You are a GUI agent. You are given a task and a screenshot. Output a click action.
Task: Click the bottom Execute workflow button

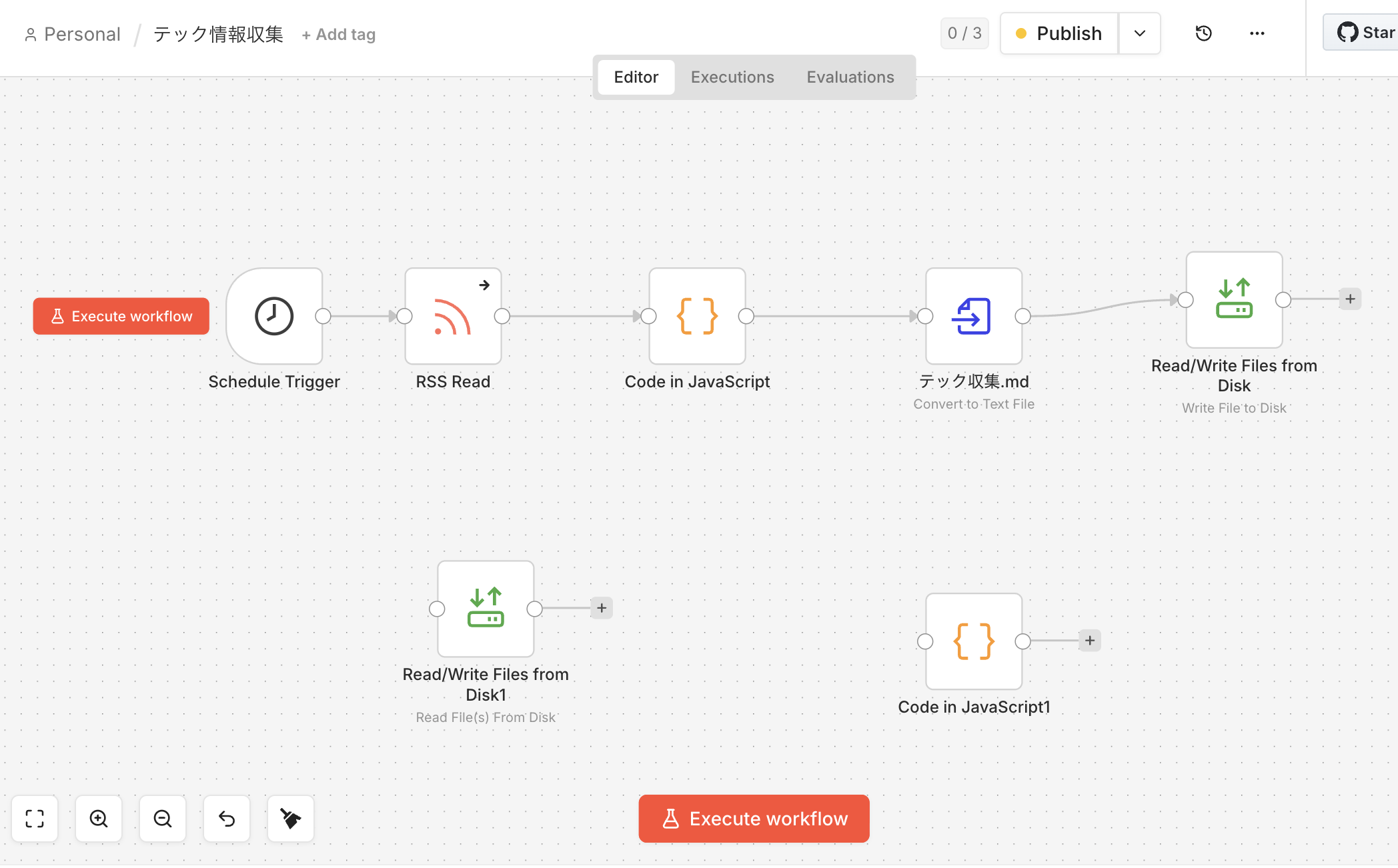pos(754,818)
